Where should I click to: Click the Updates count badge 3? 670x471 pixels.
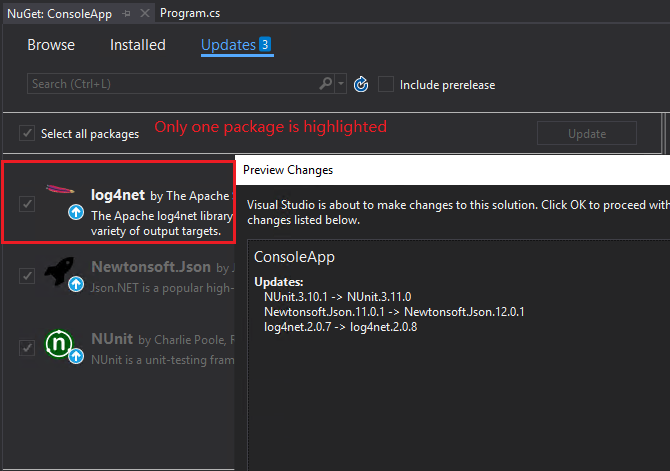coord(264,44)
